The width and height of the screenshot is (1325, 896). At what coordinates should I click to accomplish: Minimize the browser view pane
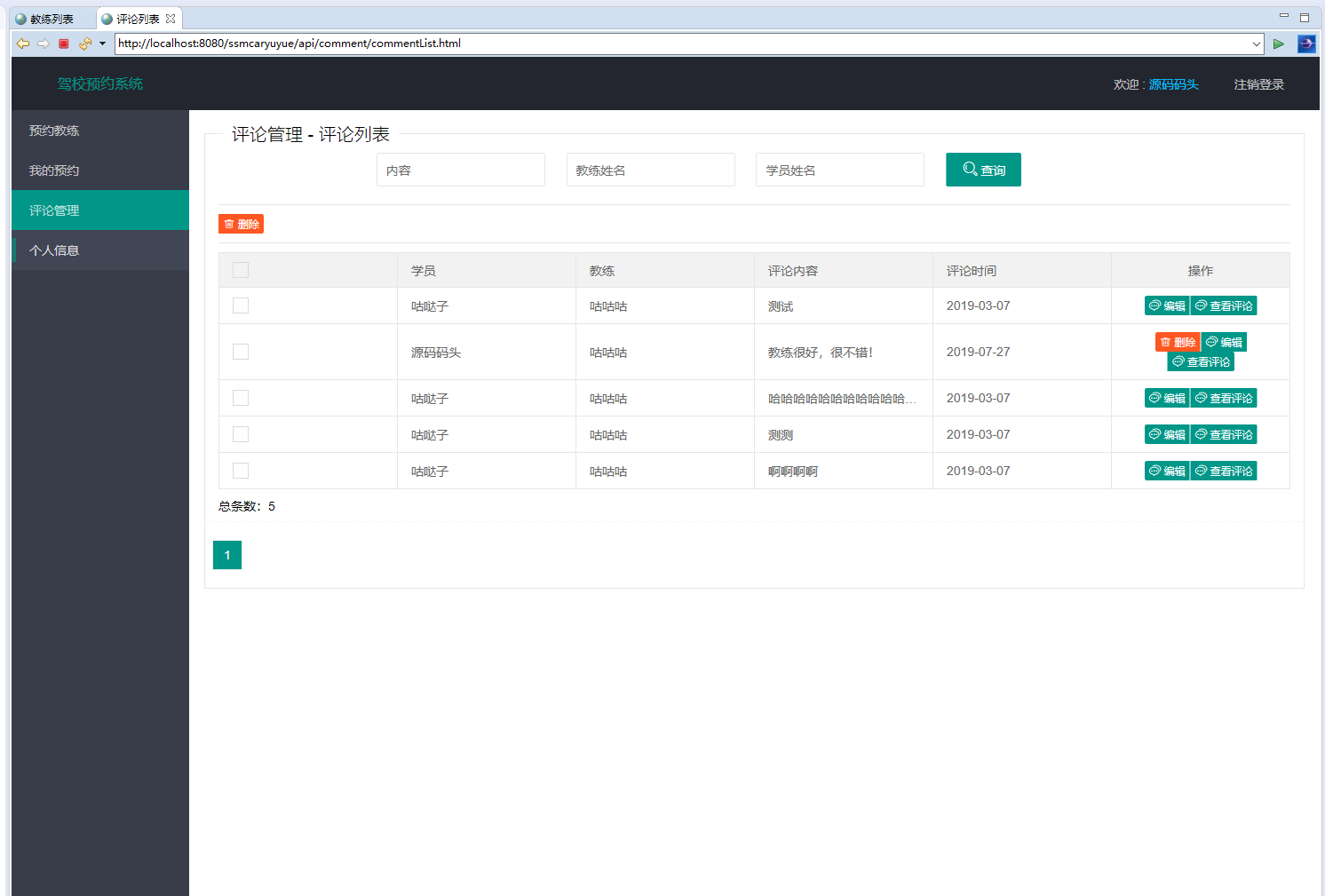pyautogui.click(x=1283, y=16)
